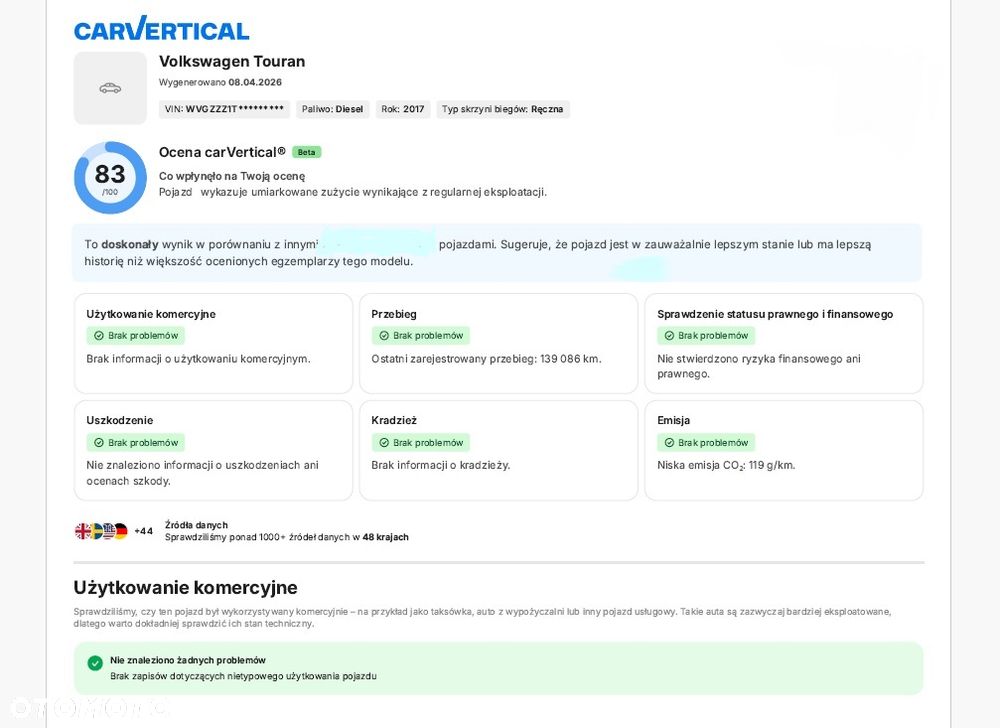Click the 'Paliwo: Diesel' tag

pyautogui.click(x=332, y=109)
